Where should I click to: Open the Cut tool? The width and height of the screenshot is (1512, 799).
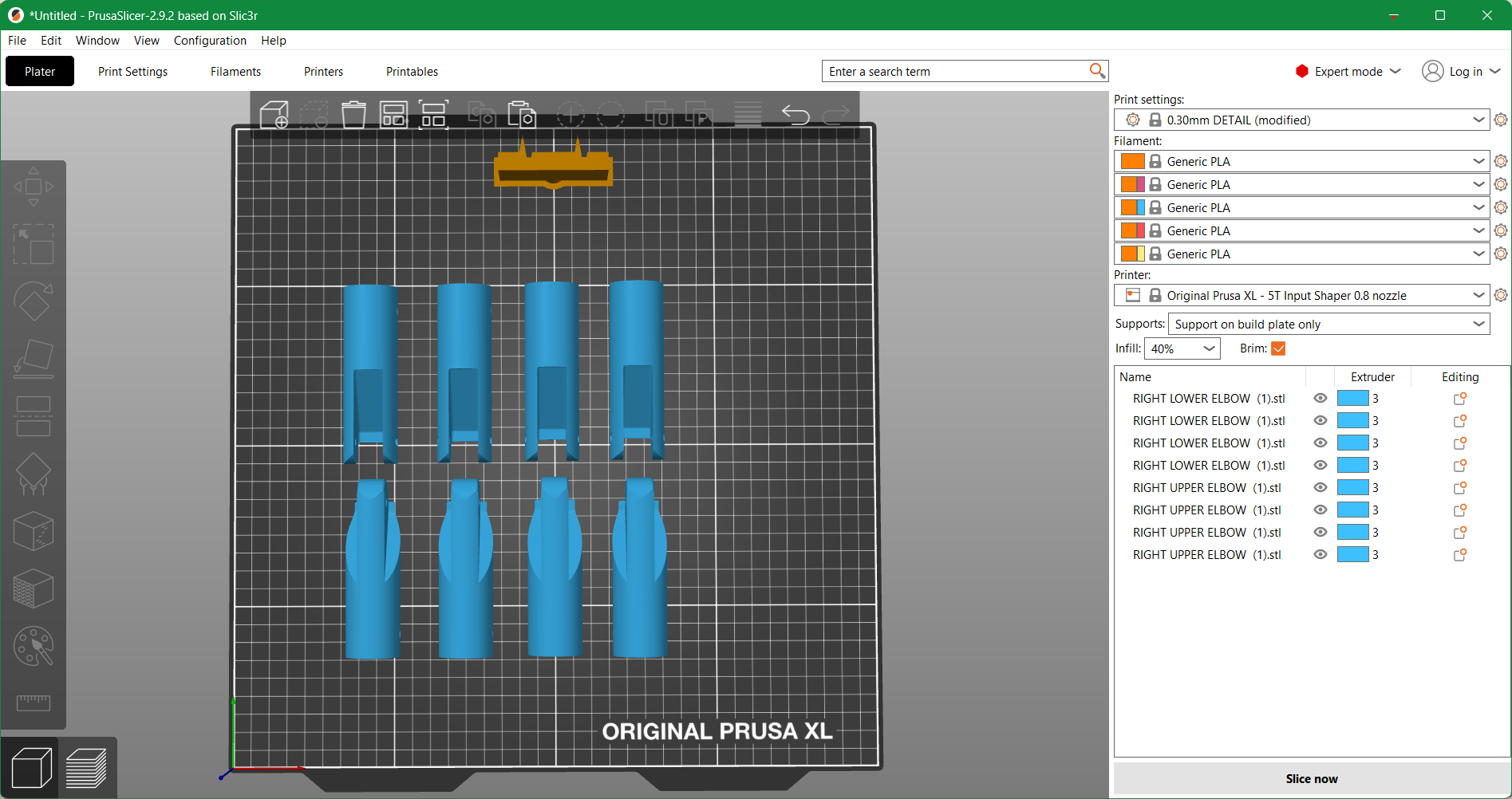click(x=34, y=416)
